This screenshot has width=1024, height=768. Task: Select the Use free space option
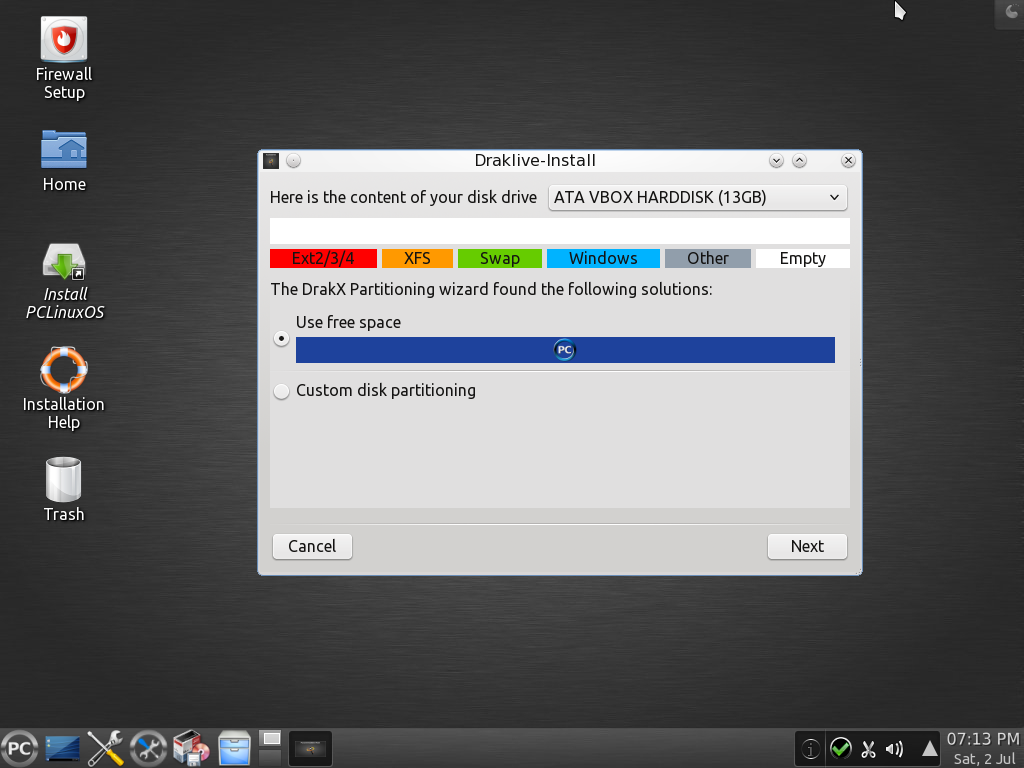point(281,338)
